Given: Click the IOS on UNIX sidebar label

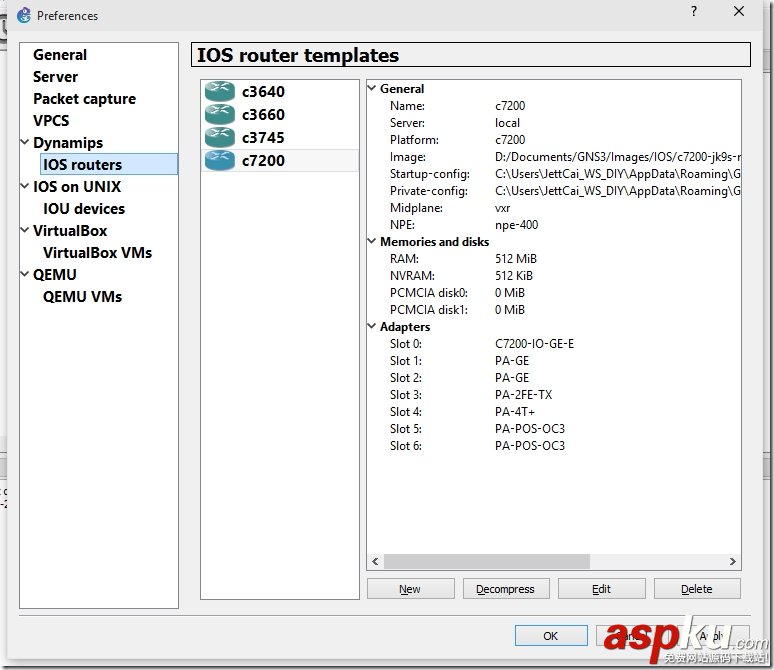Looking at the screenshot, I should tap(77, 187).
